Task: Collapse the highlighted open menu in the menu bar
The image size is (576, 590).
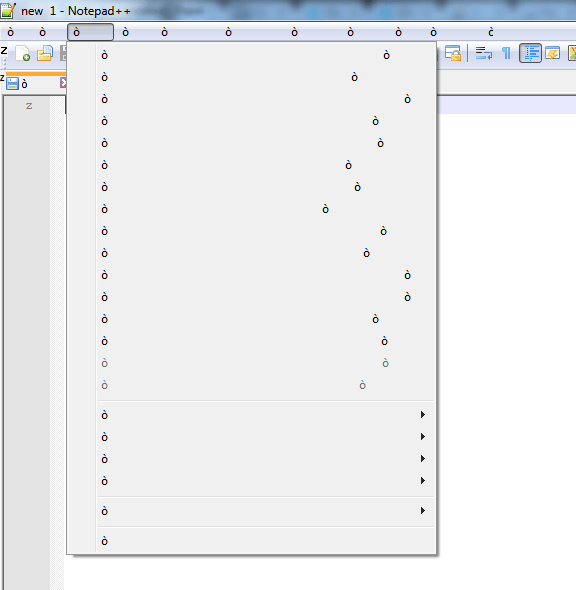Action: coord(90,32)
